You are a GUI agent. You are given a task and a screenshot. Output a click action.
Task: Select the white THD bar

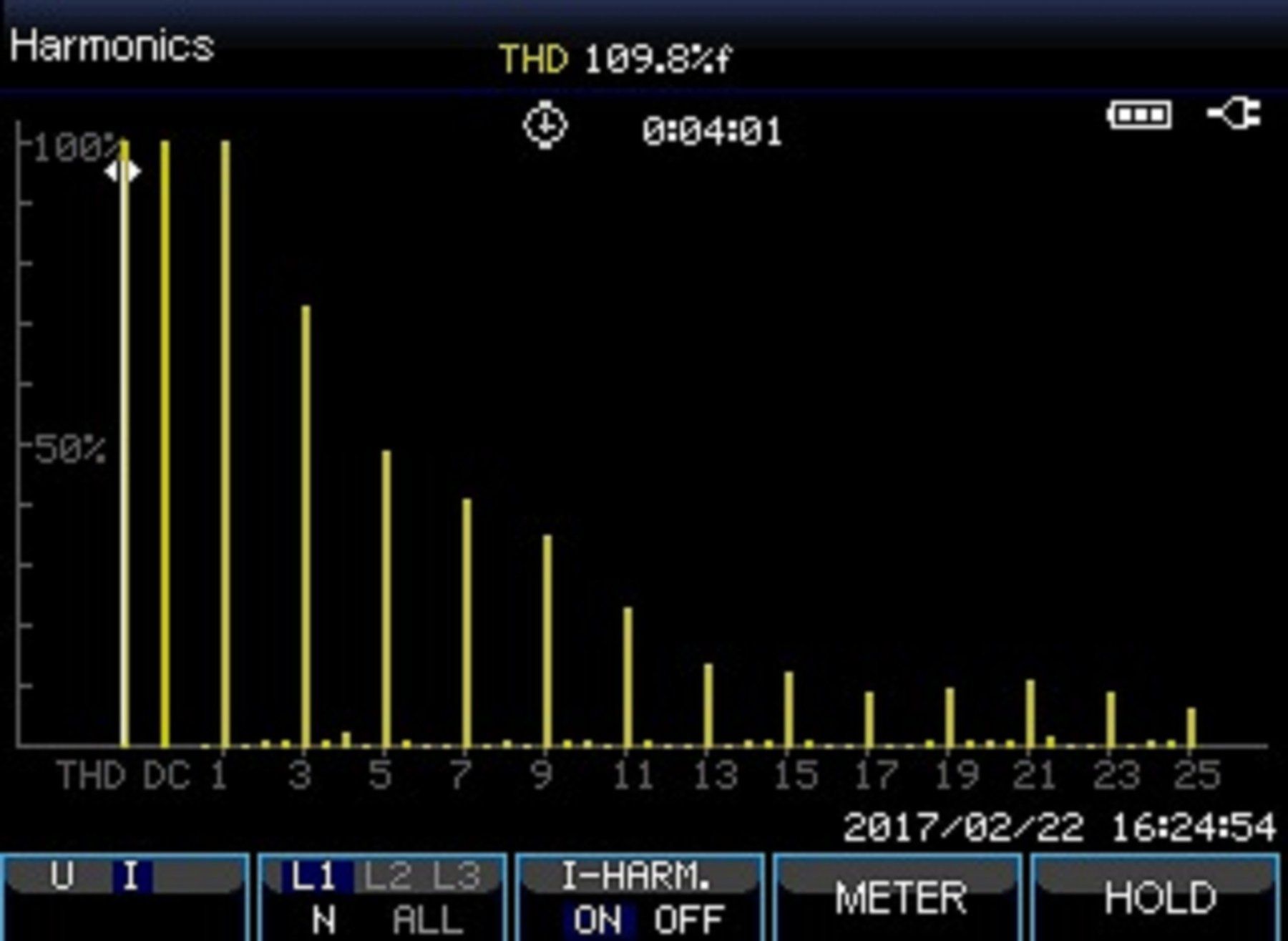(125, 443)
